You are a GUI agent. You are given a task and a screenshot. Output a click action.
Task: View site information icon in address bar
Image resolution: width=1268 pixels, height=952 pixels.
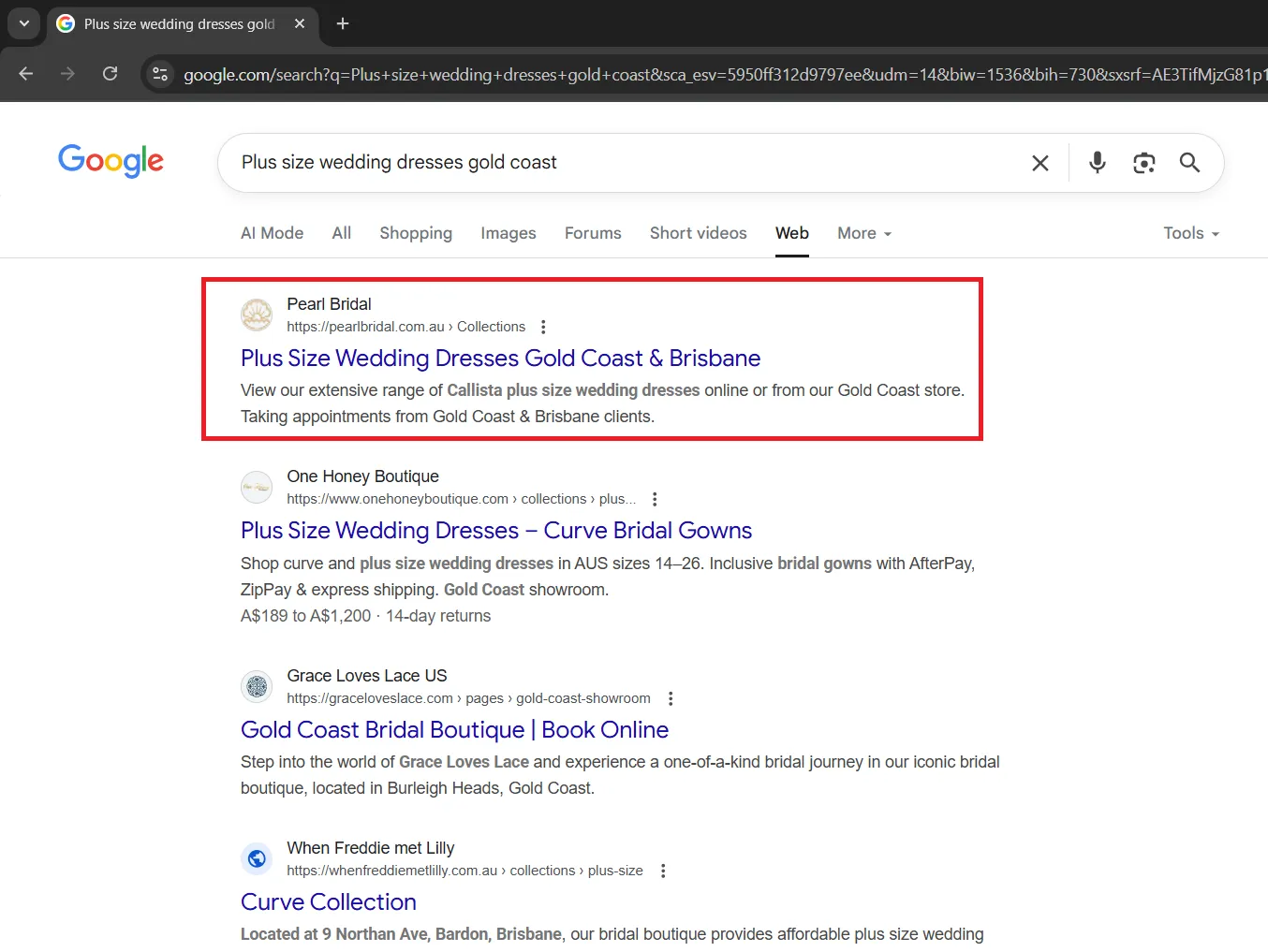click(x=160, y=74)
